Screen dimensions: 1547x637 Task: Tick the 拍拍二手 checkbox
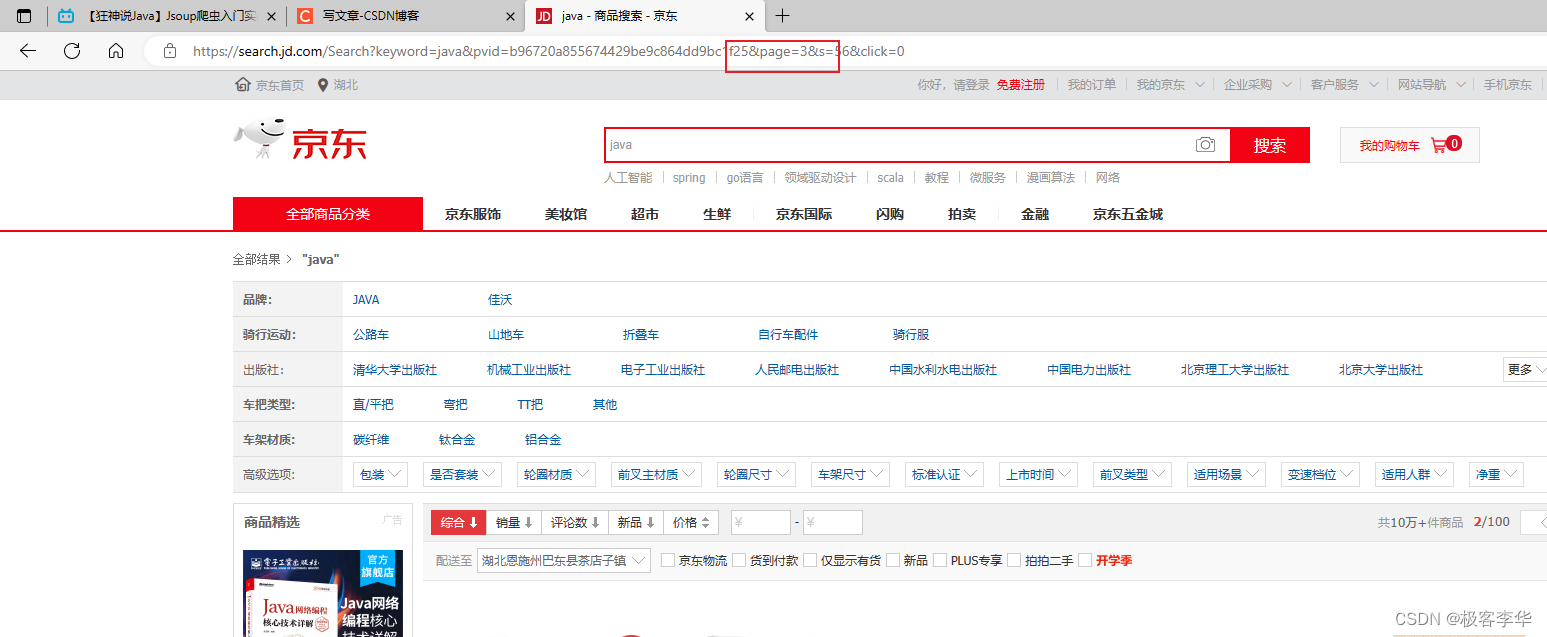tap(1014, 560)
